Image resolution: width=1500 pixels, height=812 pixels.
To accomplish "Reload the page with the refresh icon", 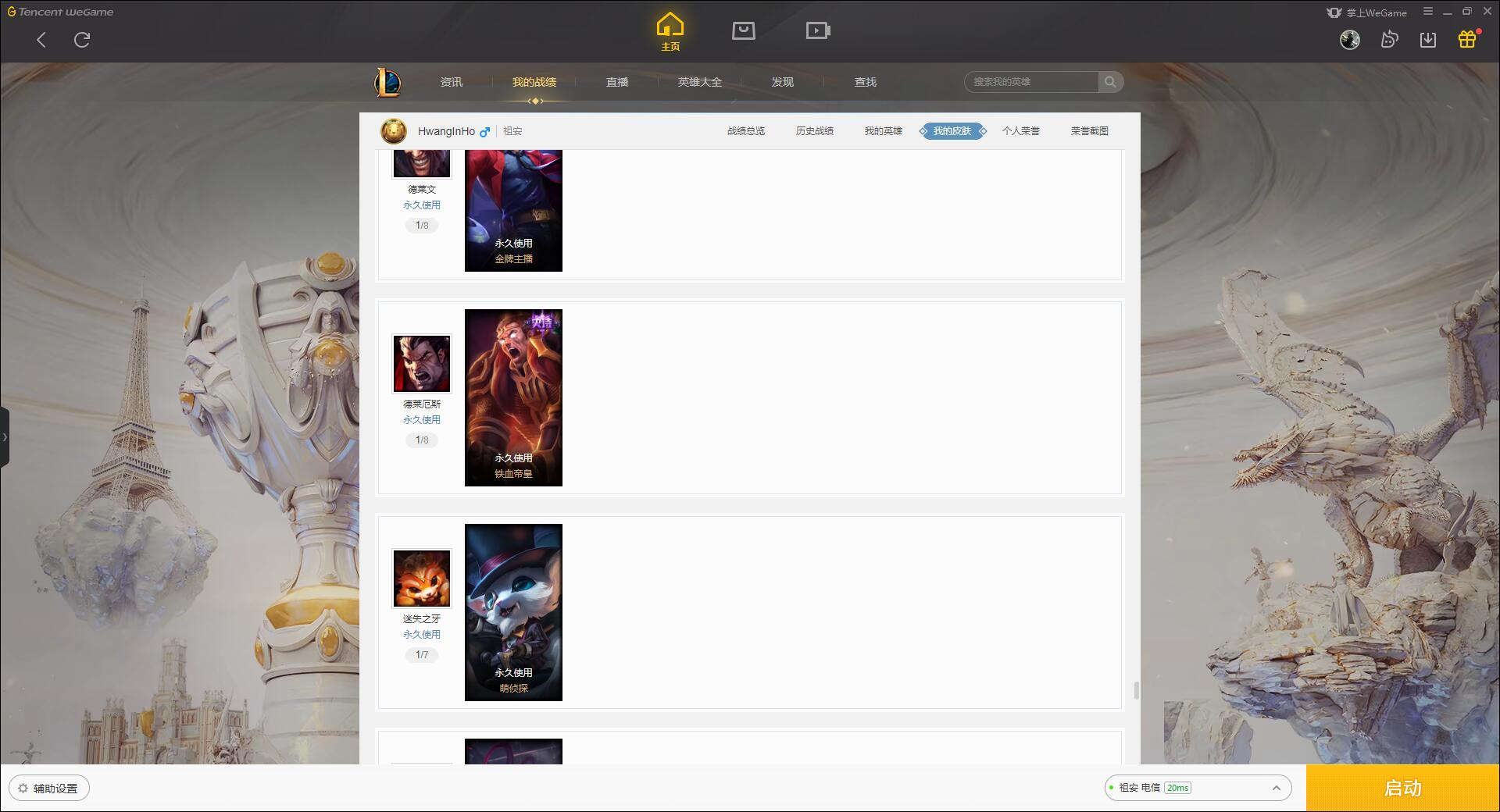I will click(x=82, y=40).
